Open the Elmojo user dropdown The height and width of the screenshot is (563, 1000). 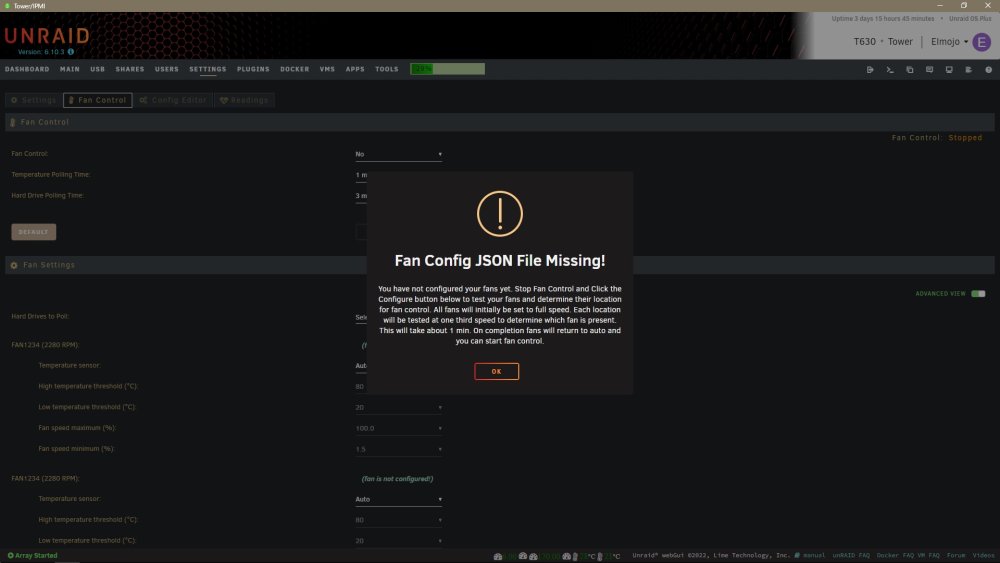[x=949, y=41]
